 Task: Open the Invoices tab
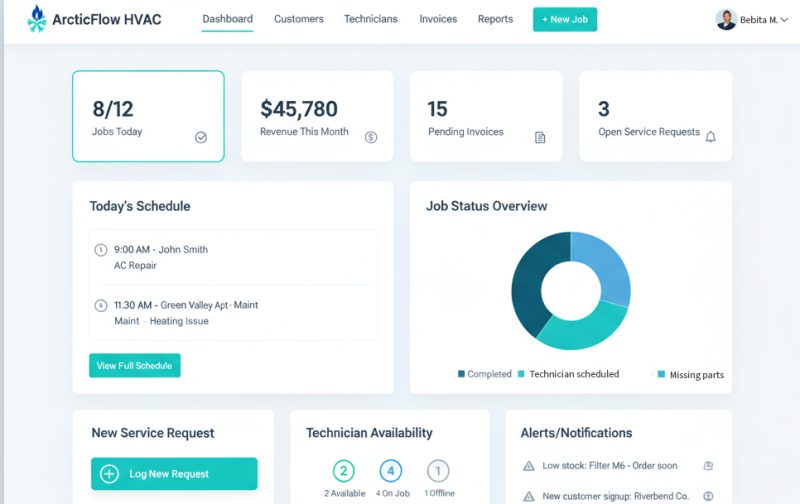[438, 19]
